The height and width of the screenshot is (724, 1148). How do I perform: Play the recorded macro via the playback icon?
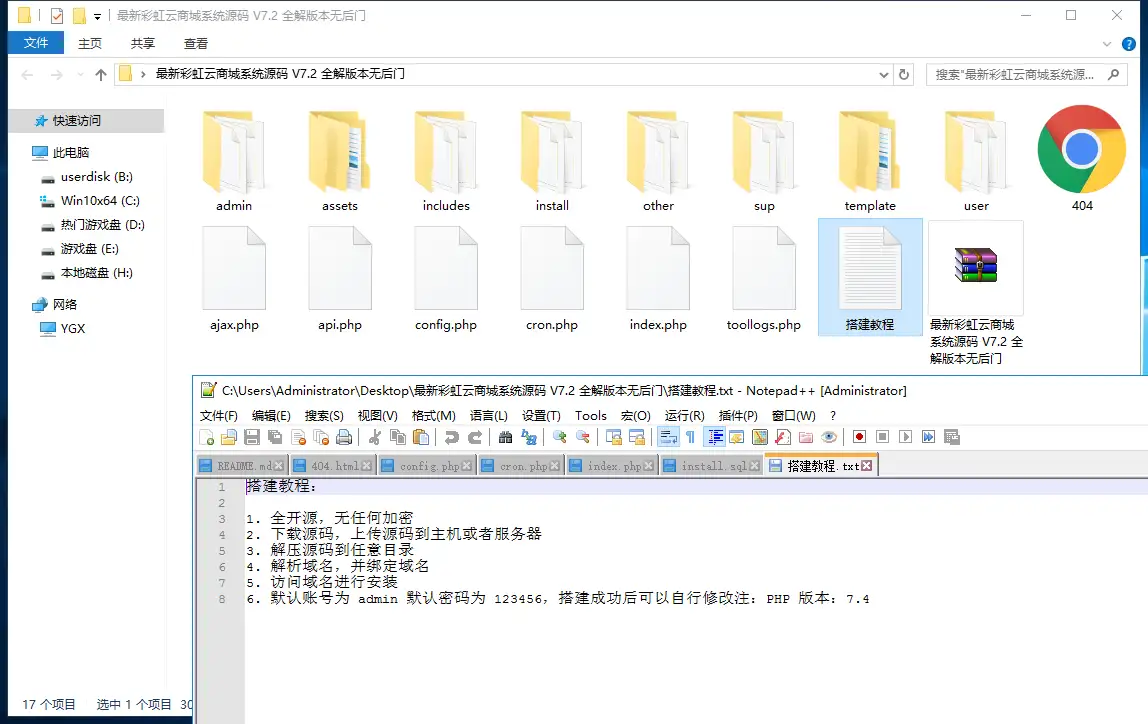click(x=904, y=437)
